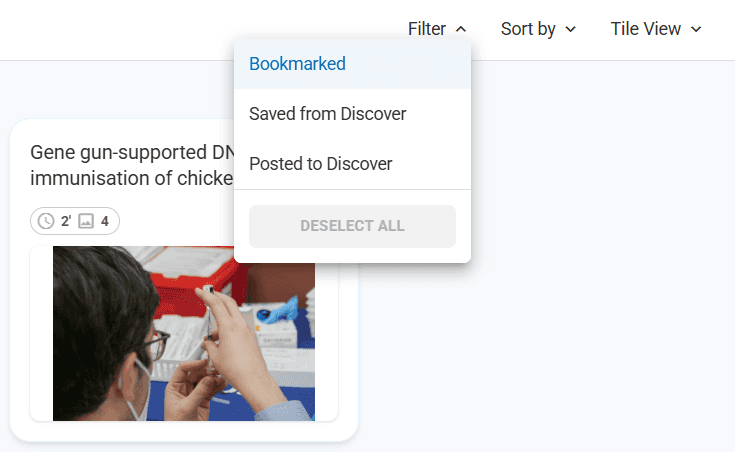Click the reading time and images badge

point(75,221)
